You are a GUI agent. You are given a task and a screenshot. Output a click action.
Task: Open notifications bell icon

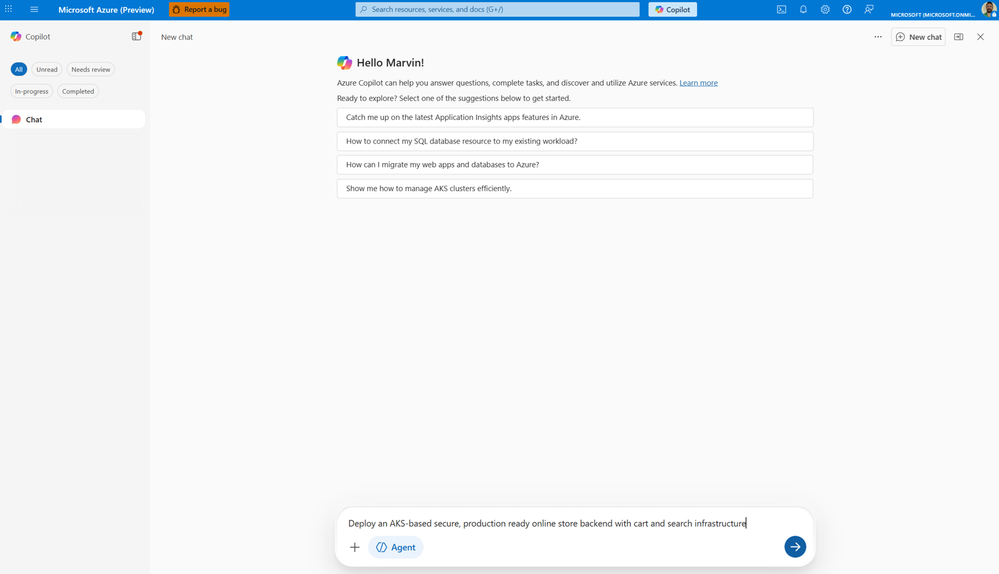(803, 10)
